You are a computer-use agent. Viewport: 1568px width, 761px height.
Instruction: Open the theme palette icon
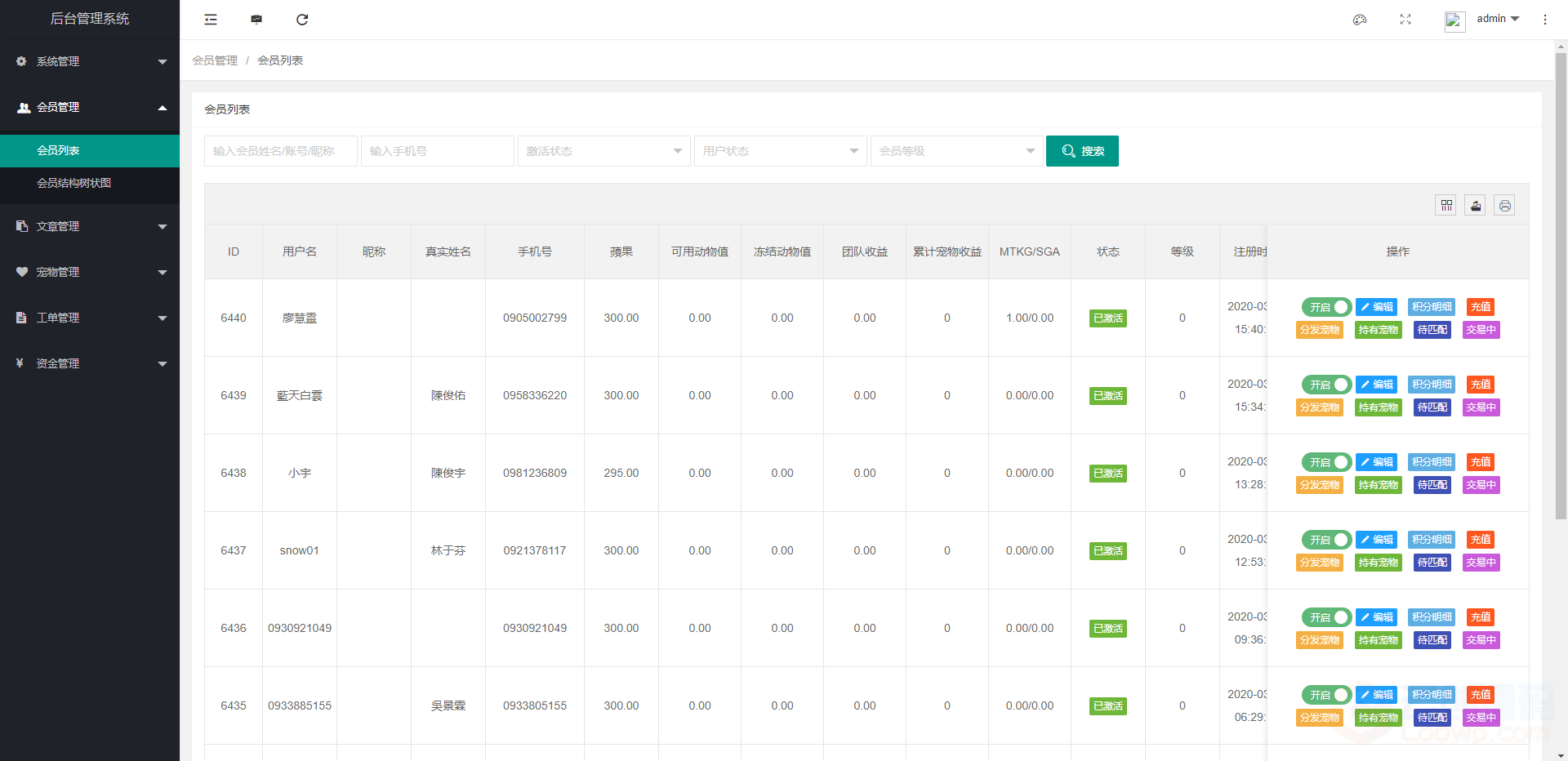pos(1360,20)
